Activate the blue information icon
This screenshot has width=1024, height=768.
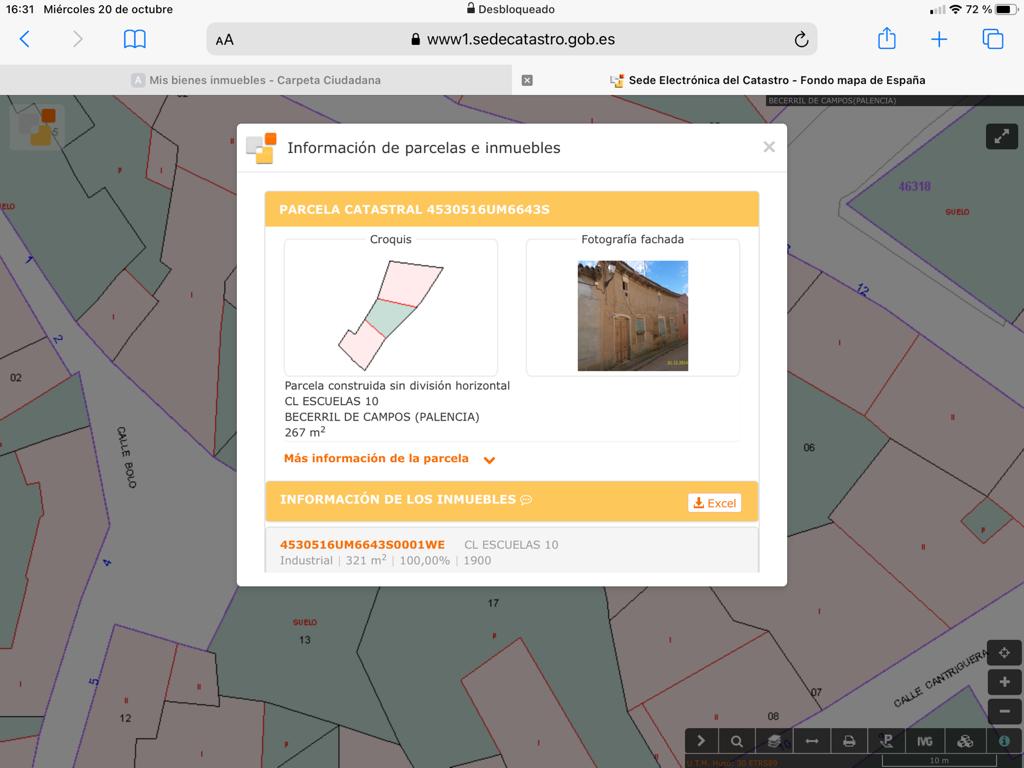1003,741
